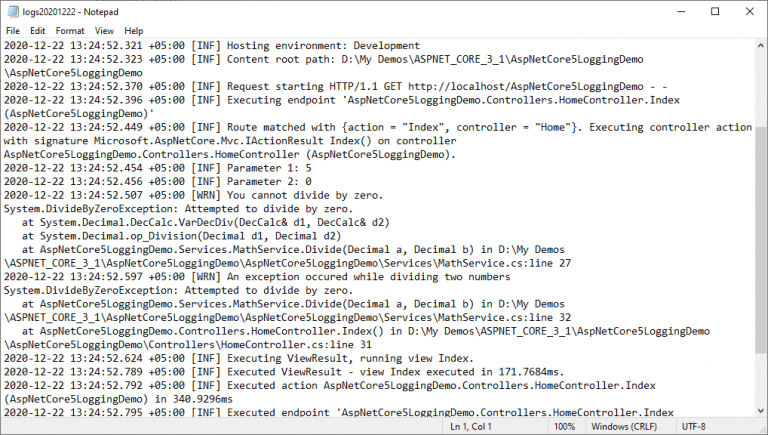Click the Ln 1, Col 1 status indicator
The width and height of the screenshot is (768, 435).
pos(471,427)
